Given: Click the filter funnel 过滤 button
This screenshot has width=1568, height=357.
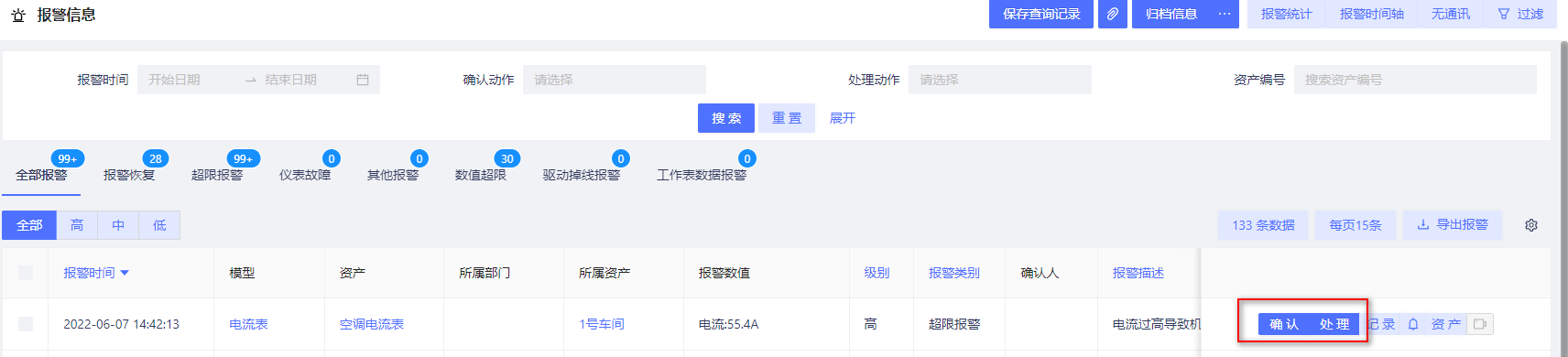Looking at the screenshot, I should click(1520, 14).
